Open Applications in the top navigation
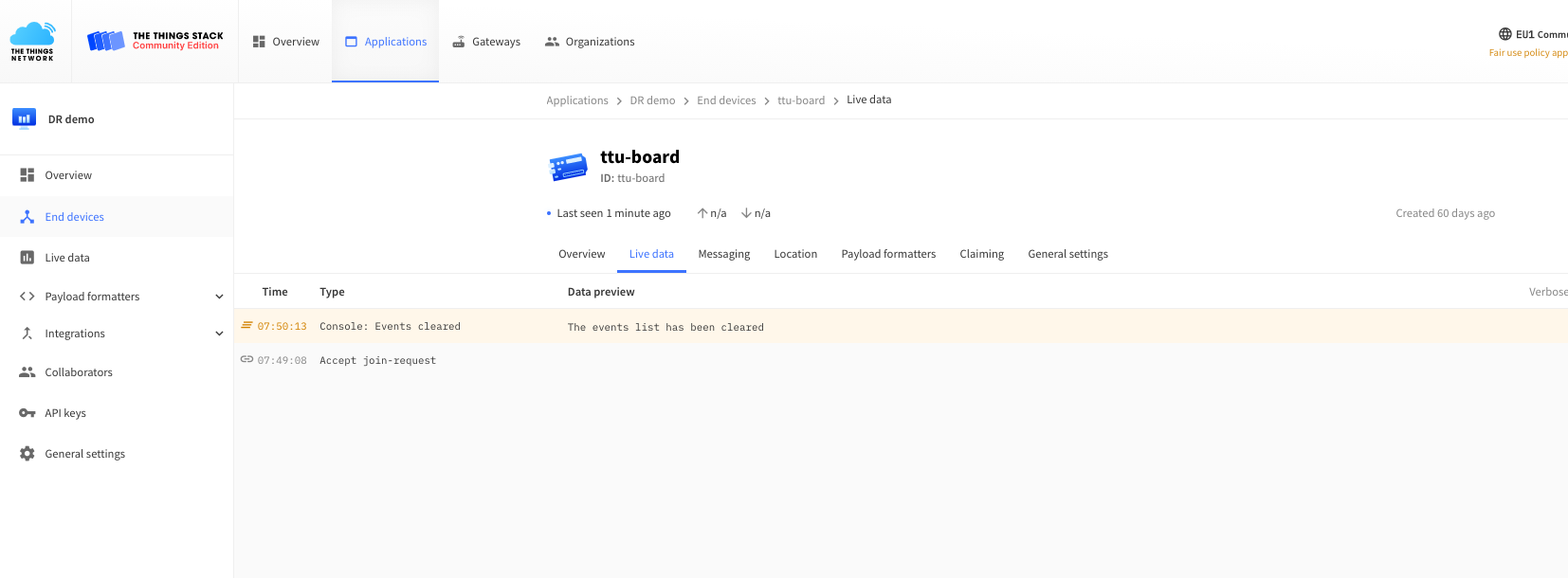 pos(386,42)
